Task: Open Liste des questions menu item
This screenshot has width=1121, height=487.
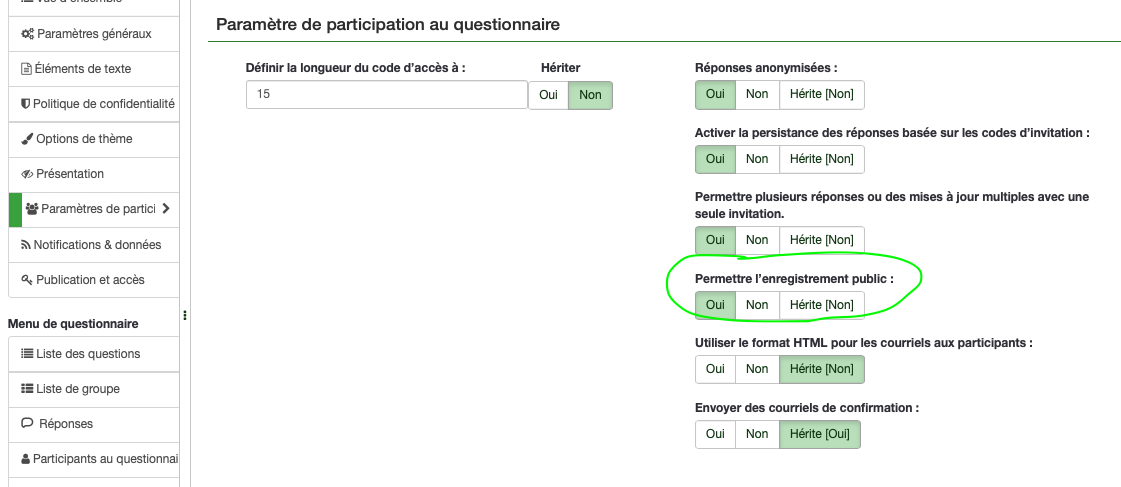Action: (x=88, y=354)
